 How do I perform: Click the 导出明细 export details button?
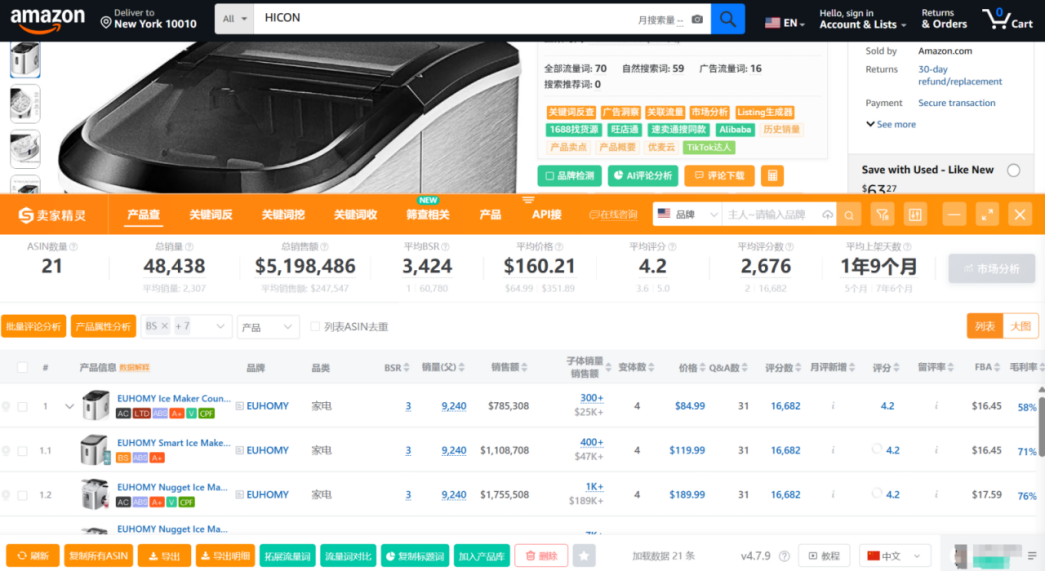(225, 555)
